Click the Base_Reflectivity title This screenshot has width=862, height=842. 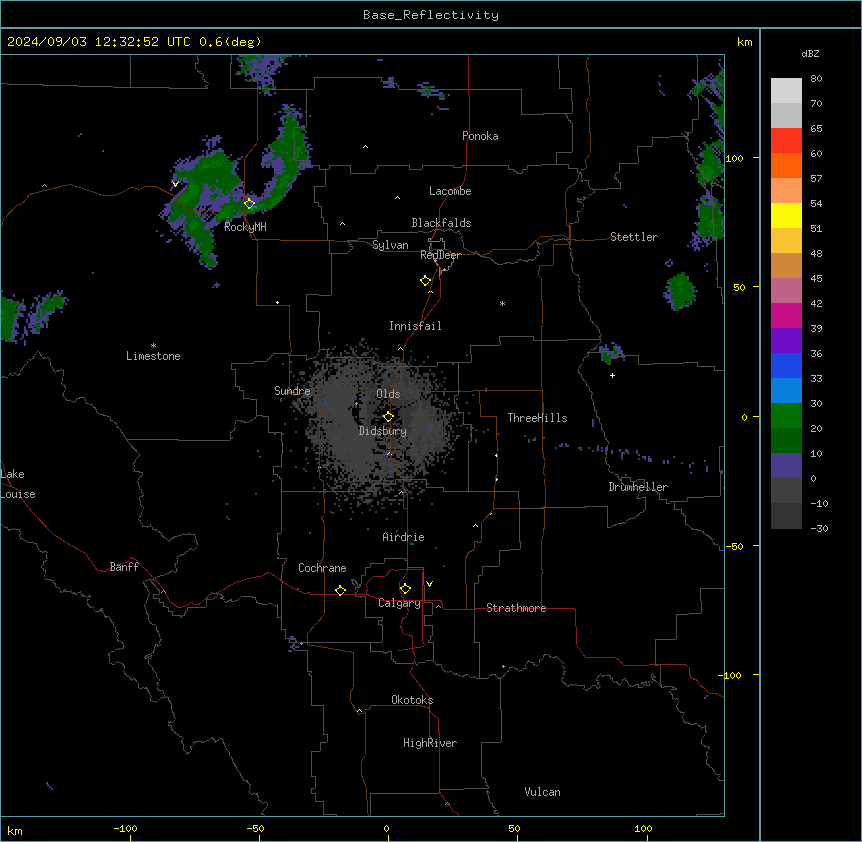pyautogui.click(x=431, y=15)
